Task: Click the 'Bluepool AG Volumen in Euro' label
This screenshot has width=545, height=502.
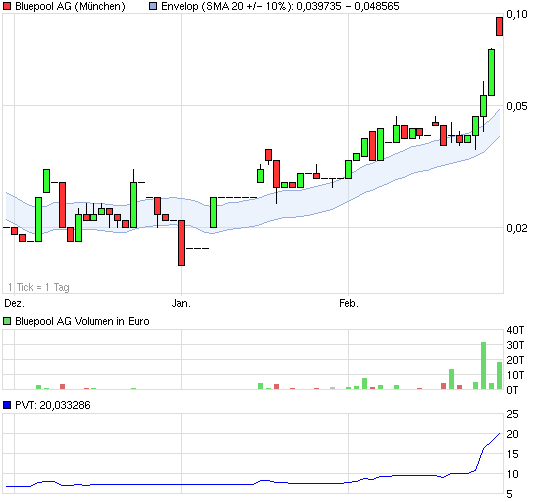Action: point(82,321)
